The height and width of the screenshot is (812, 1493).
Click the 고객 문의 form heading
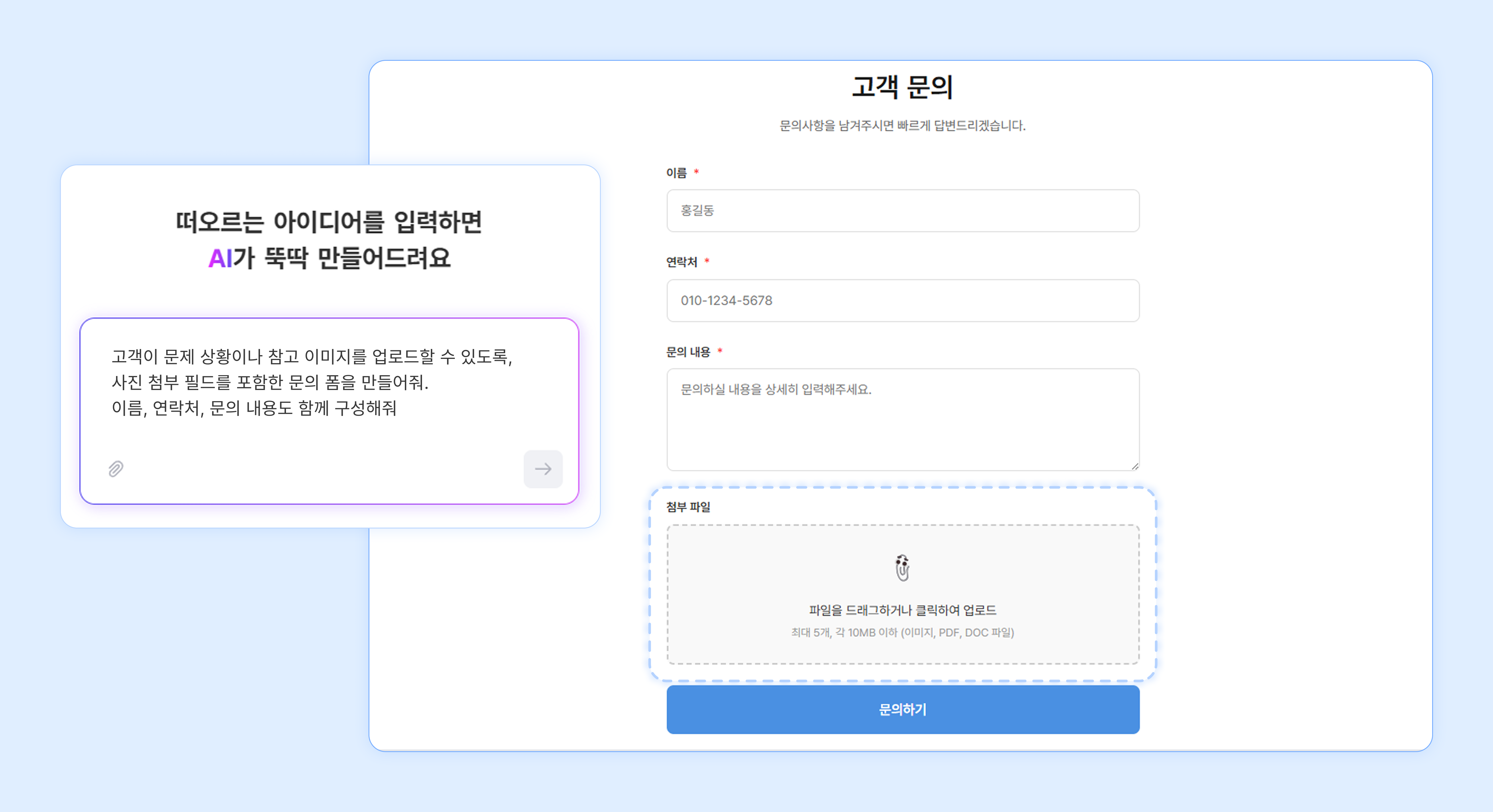coord(902,87)
